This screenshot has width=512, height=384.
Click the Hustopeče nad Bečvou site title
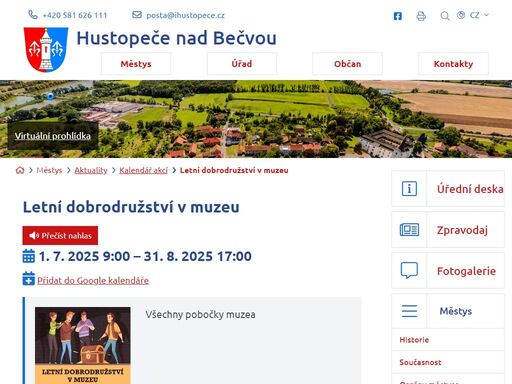coord(177,38)
